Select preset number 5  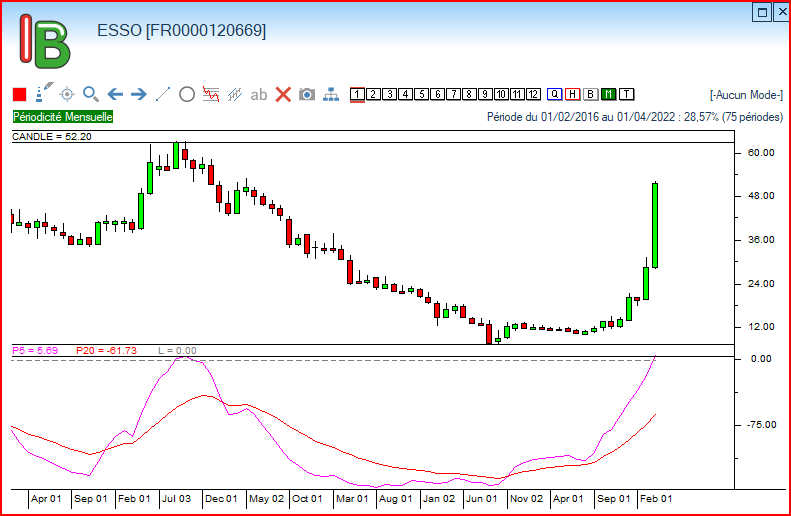click(421, 94)
